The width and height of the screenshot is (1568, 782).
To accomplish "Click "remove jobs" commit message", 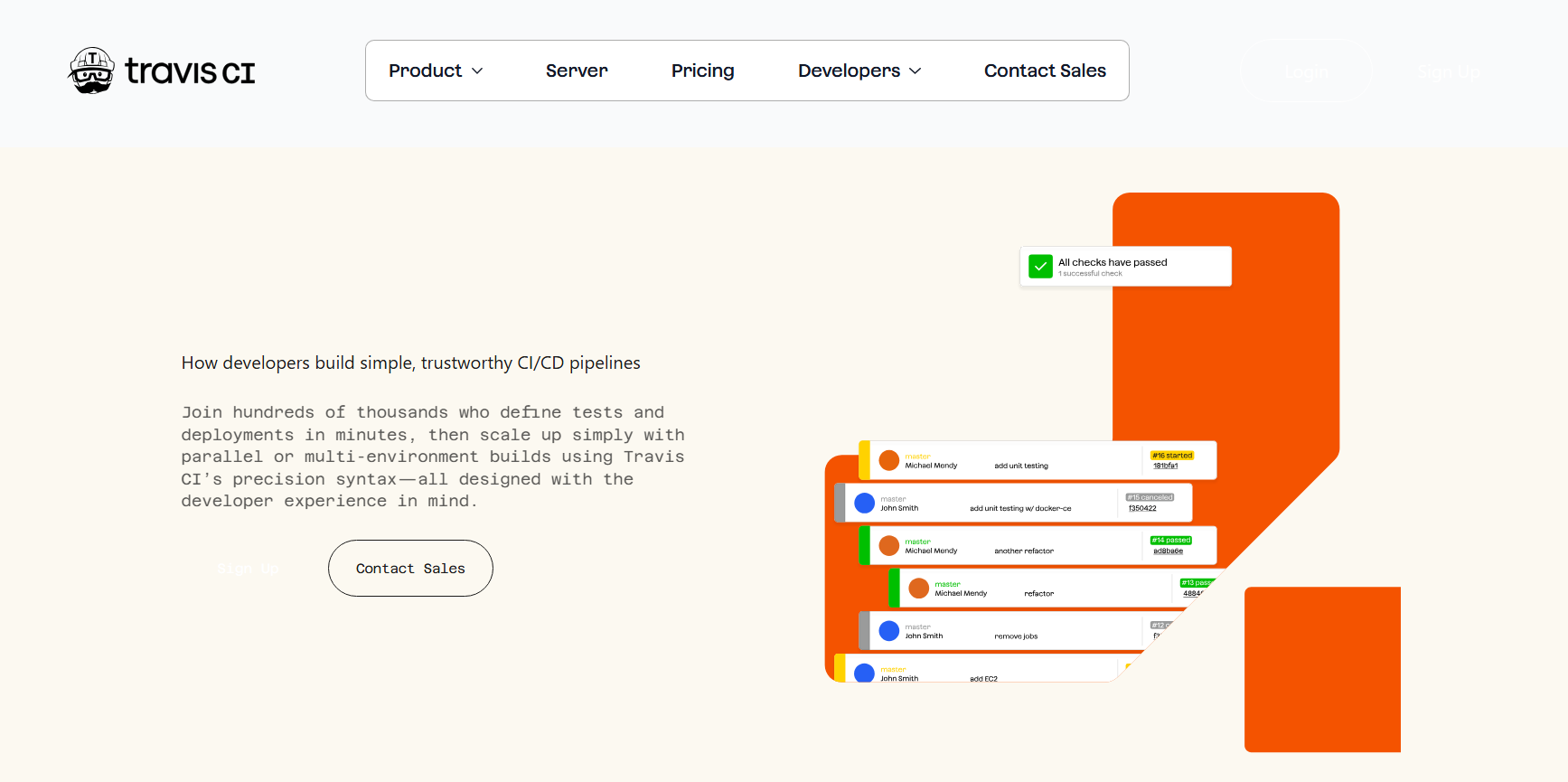I will [1016, 636].
